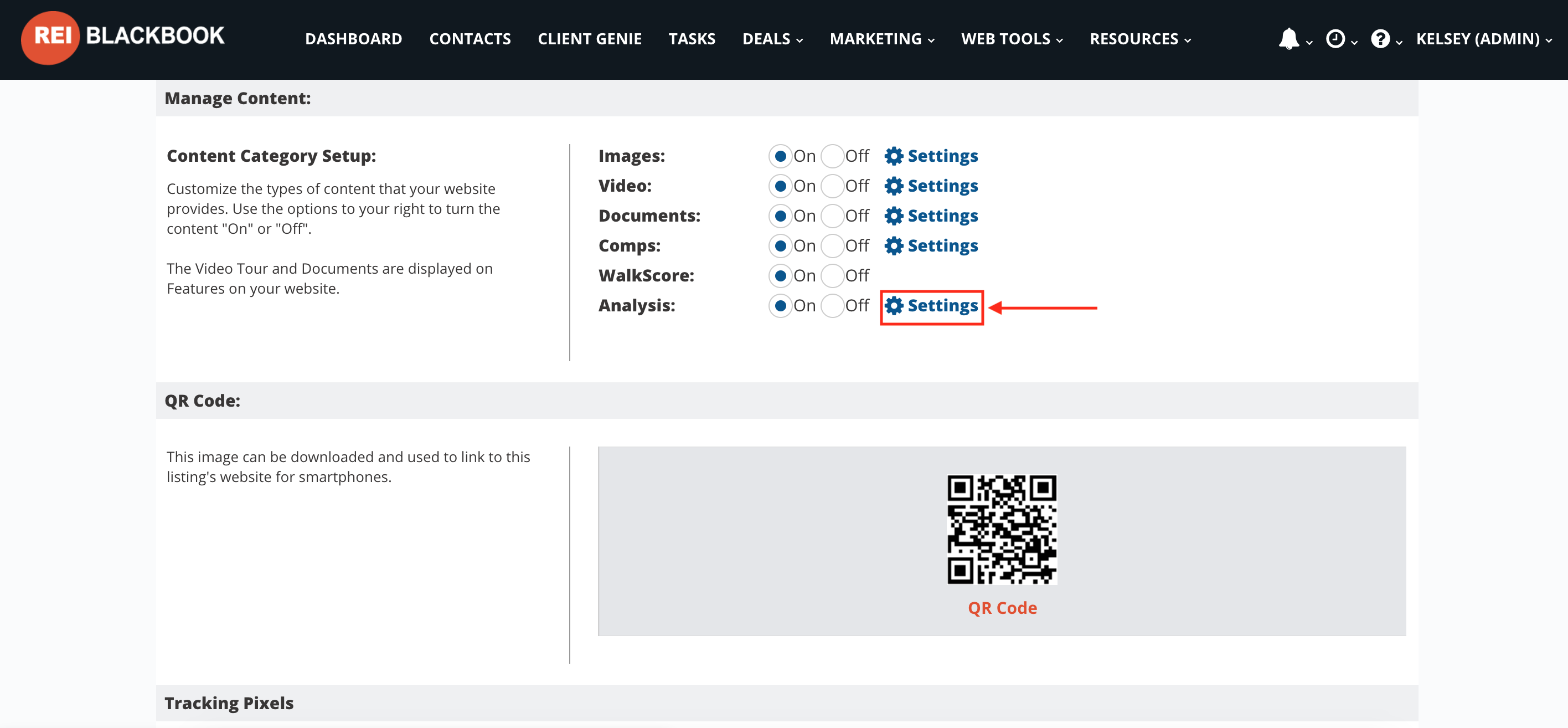Screen dimensions: 1568x728
Task: Expand the chevron beside the bell icon
Action: click(1309, 42)
